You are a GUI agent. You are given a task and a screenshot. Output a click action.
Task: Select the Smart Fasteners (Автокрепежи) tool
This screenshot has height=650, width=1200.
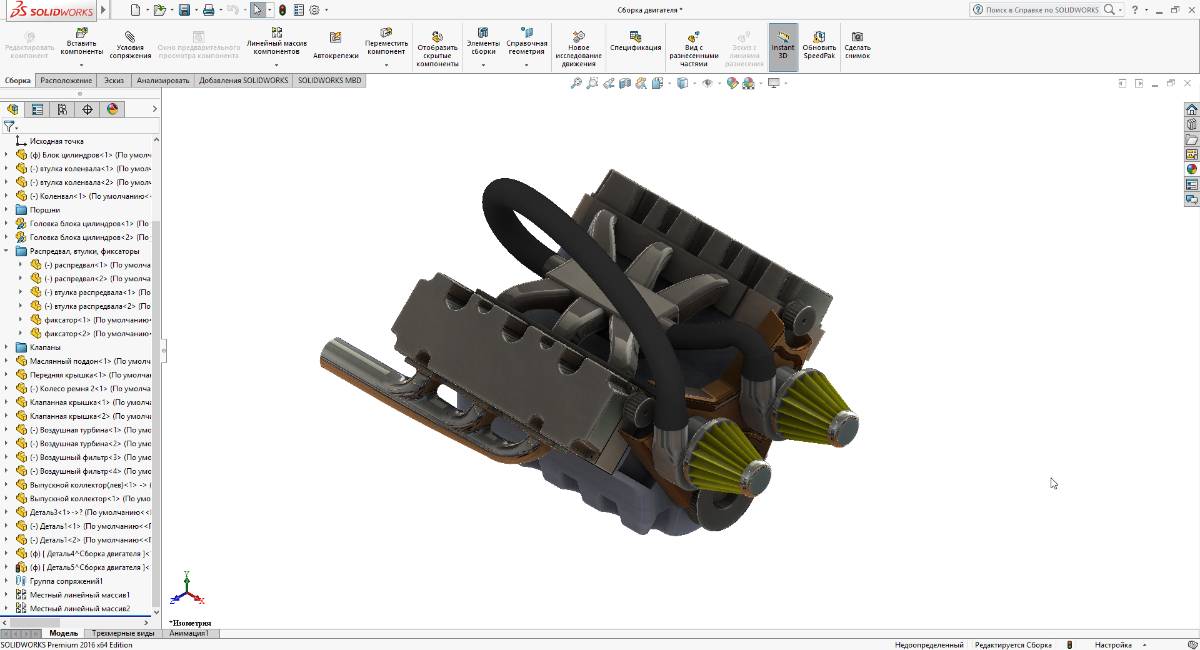click(335, 38)
